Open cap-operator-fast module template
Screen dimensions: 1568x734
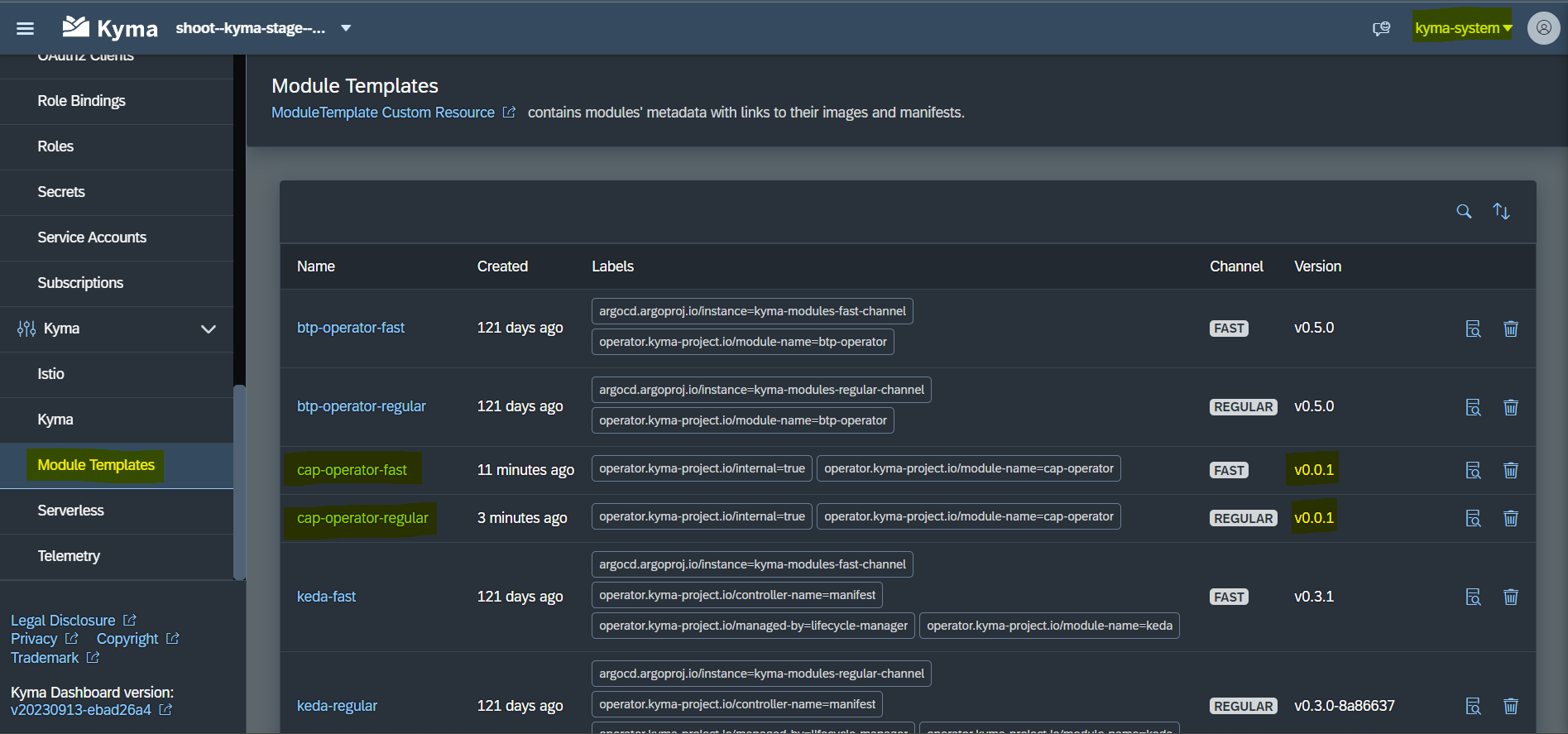point(352,470)
